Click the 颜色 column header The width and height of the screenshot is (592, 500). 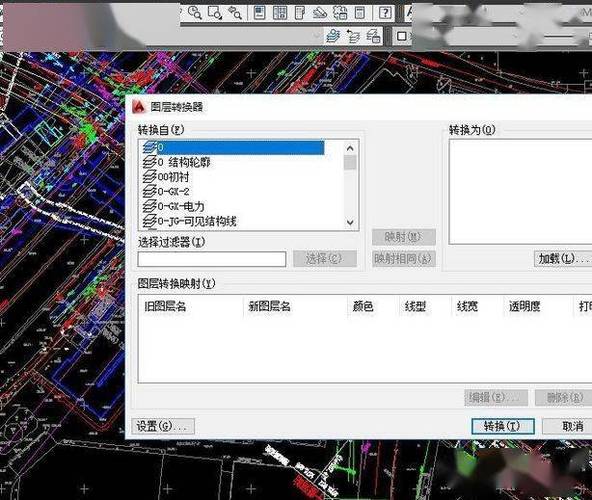point(374,306)
